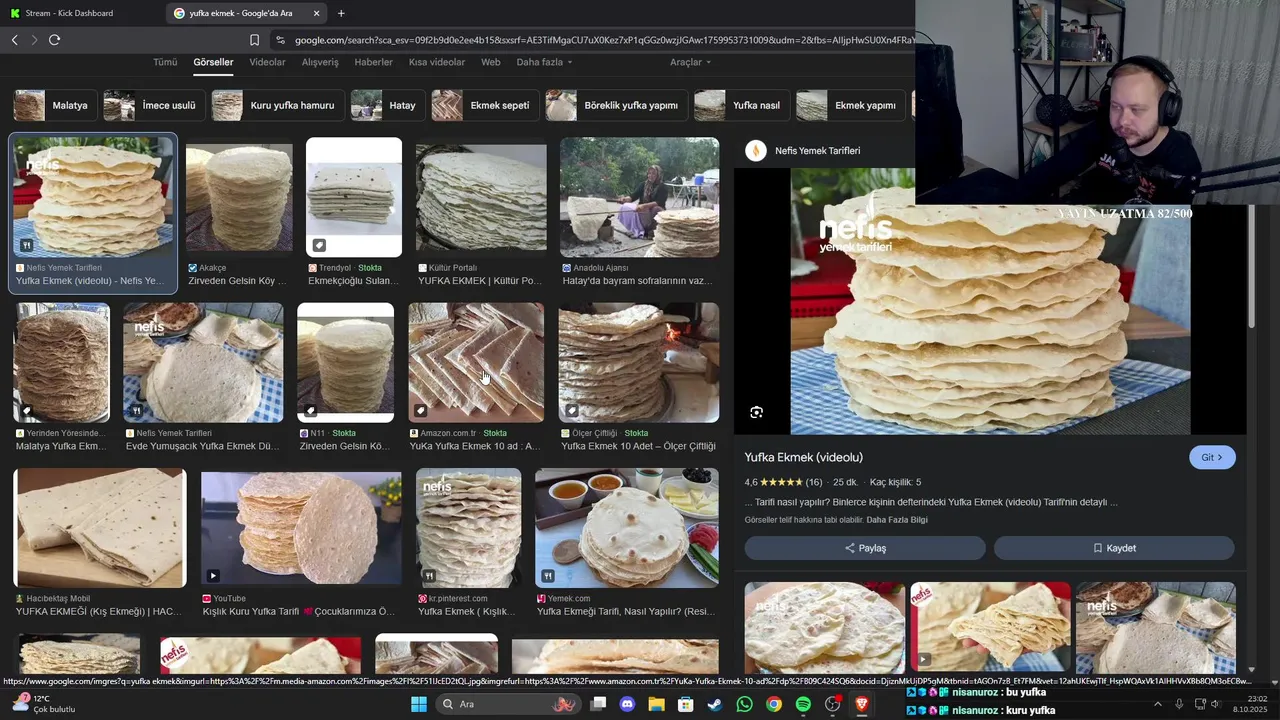Click the Hatay filter chip
The image size is (1280, 720).
[x=388, y=105]
